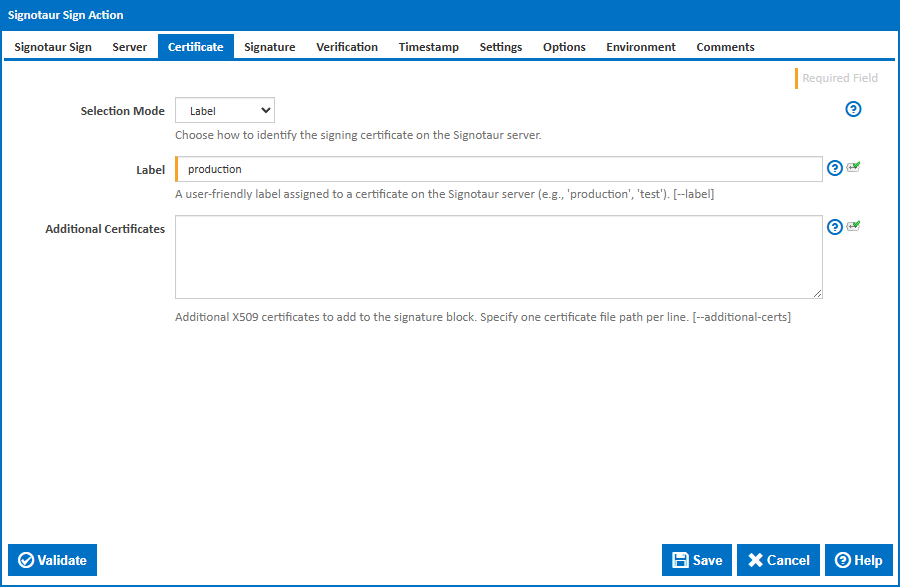Open help for Additional Certificates
The image size is (900, 587).
[x=834, y=227]
